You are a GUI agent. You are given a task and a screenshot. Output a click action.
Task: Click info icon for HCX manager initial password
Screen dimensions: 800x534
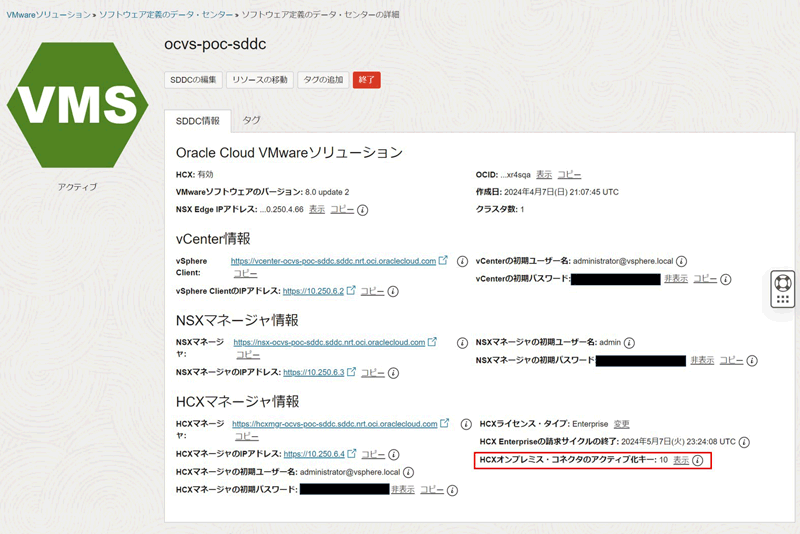point(453,490)
